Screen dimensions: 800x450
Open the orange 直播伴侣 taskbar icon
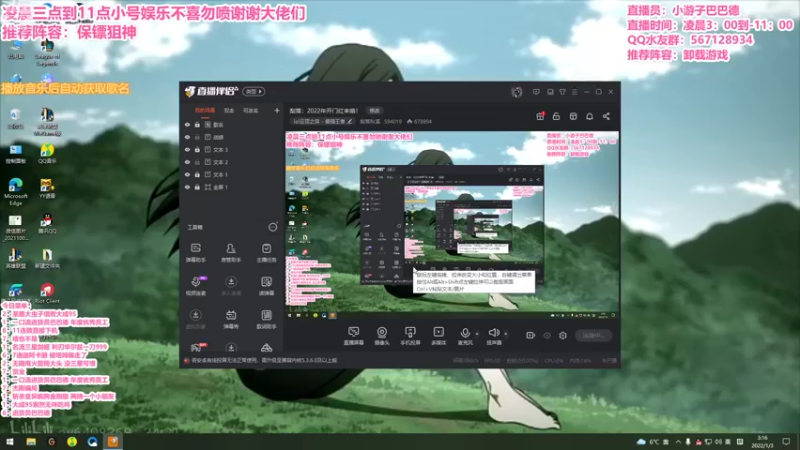click(x=113, y=441)
